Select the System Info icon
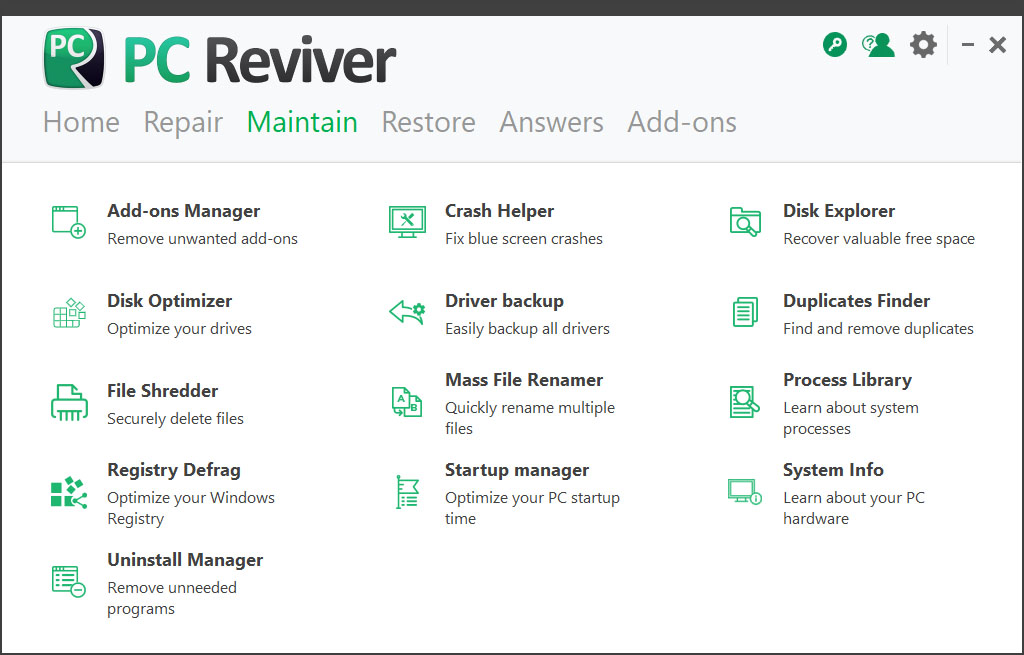Image resolution: width=1024 pixels, height=655 pixels. (x=744, y=491)
